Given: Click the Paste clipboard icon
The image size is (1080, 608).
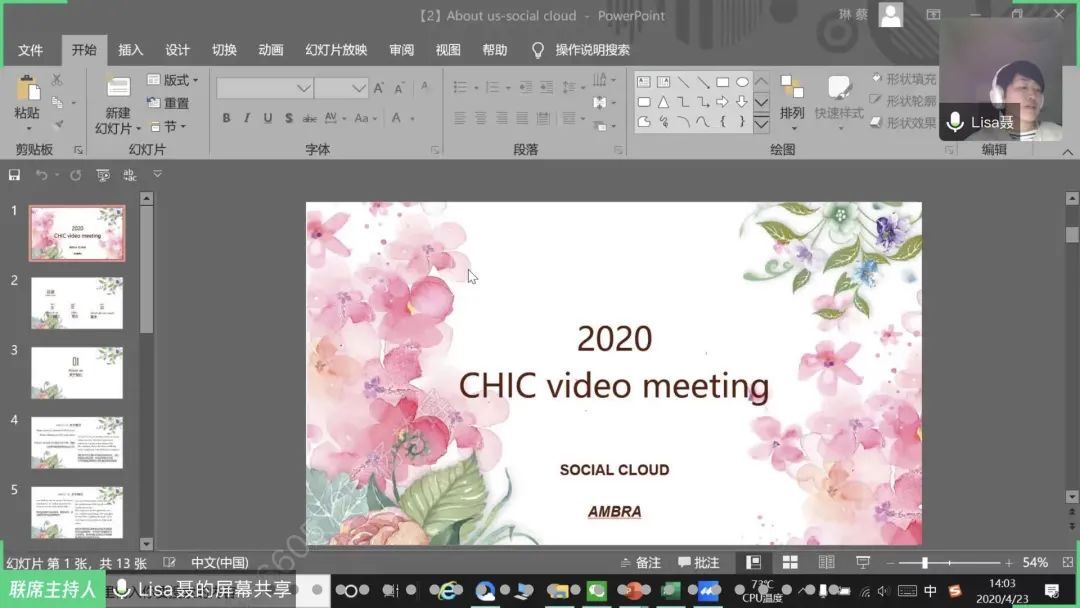Looking at the screenshot, I should (27, 89).
